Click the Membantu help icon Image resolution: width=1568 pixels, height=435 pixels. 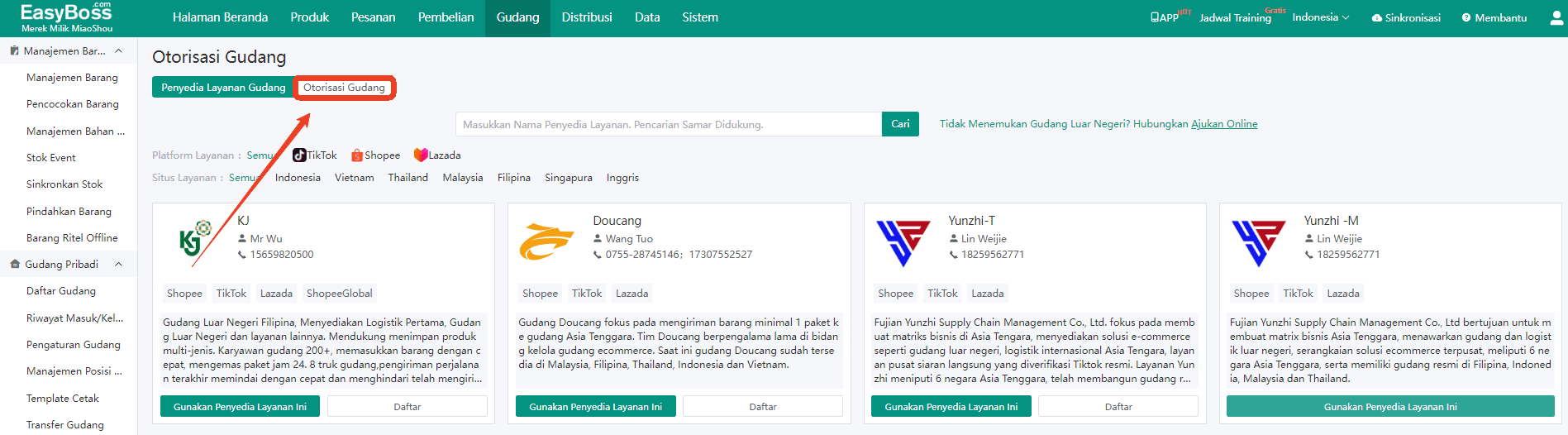click(1466, 18)
